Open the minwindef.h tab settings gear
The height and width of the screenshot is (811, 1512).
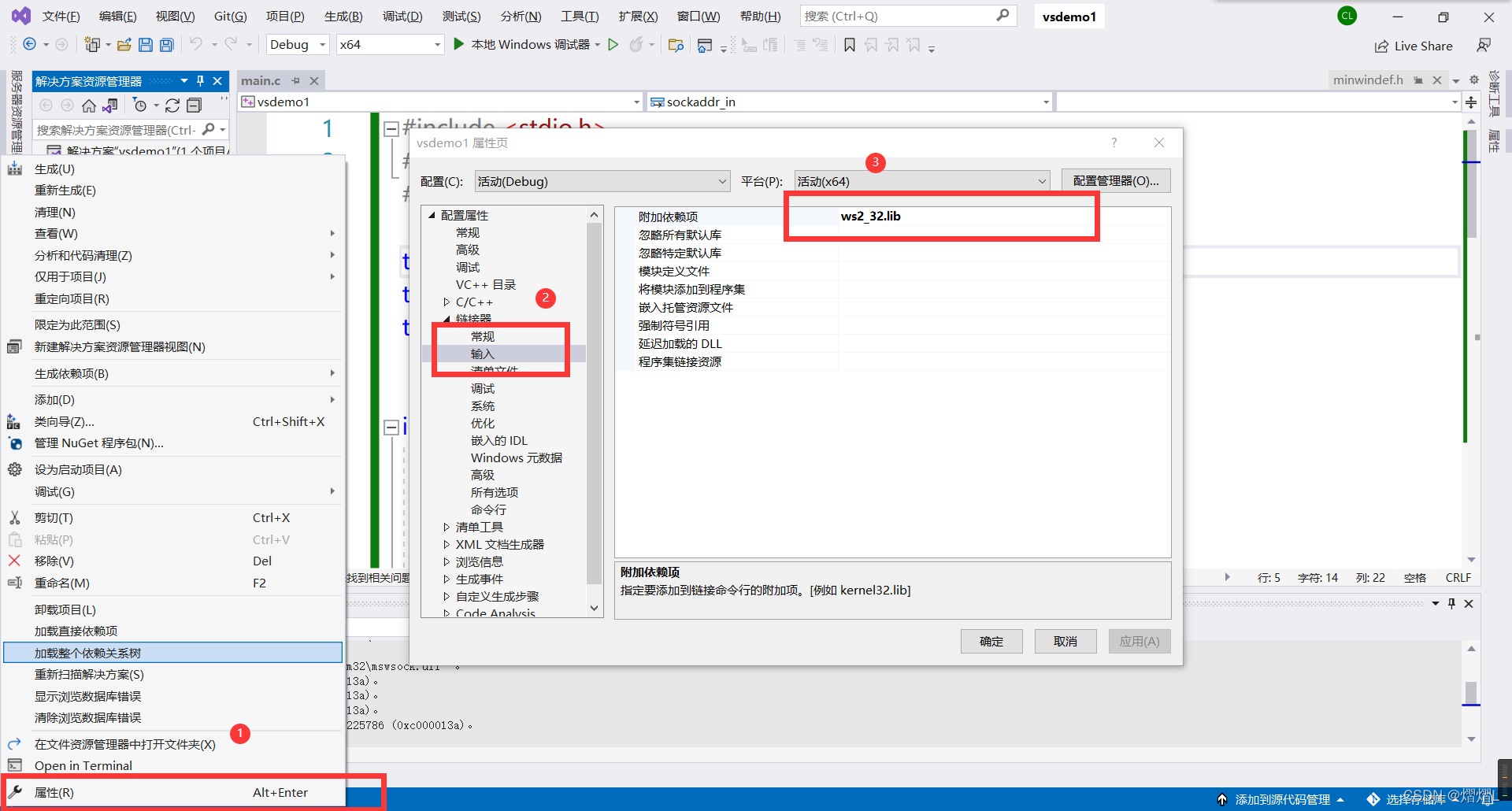coord(1474,80)
